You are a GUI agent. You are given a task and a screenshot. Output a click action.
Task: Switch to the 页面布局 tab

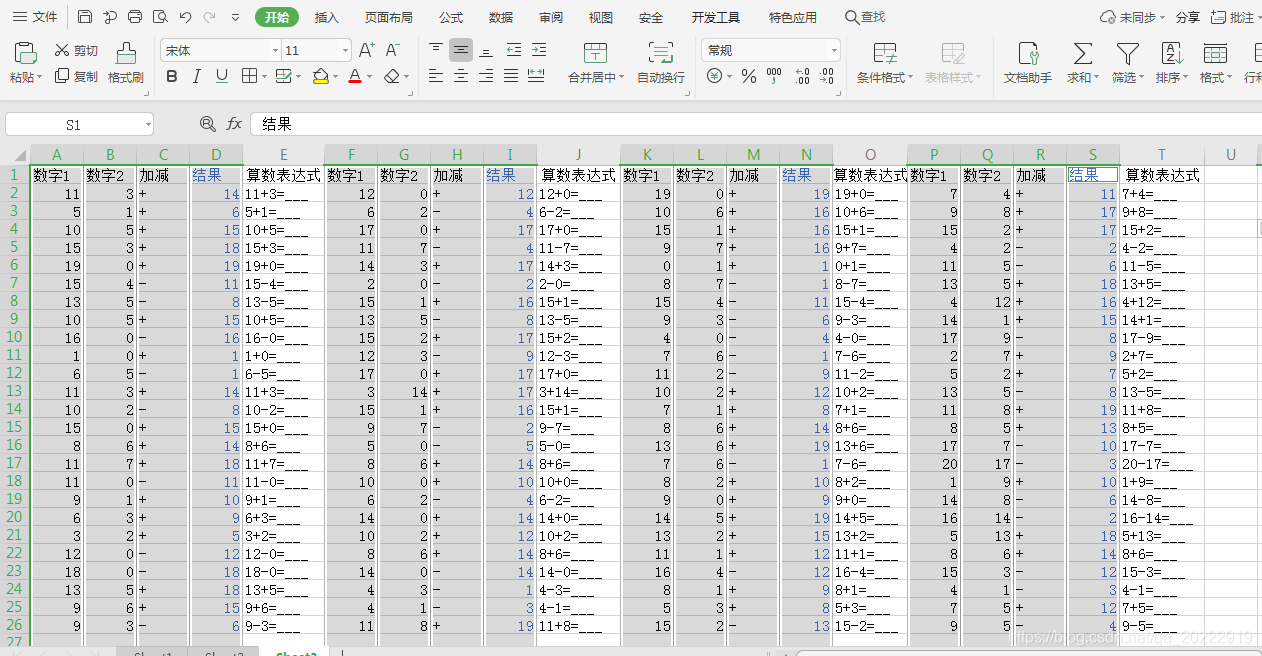click(388, 17)
